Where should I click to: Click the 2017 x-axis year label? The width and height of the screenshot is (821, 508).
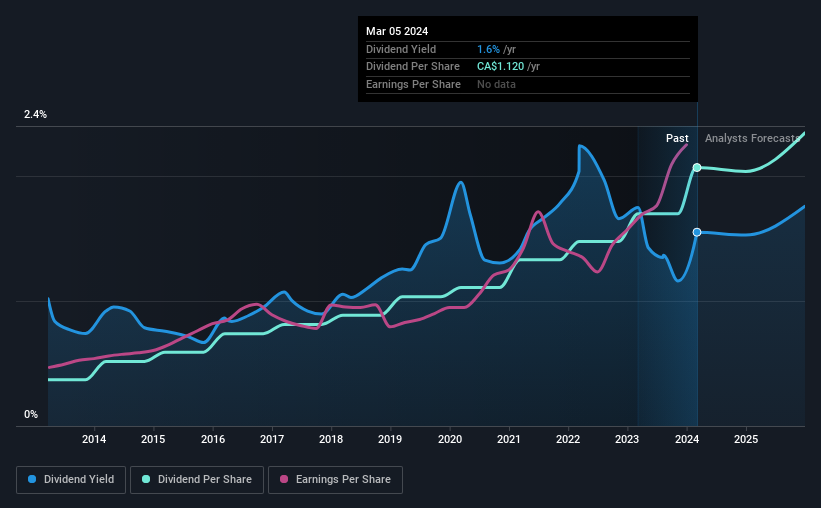[x=272, y=439]
